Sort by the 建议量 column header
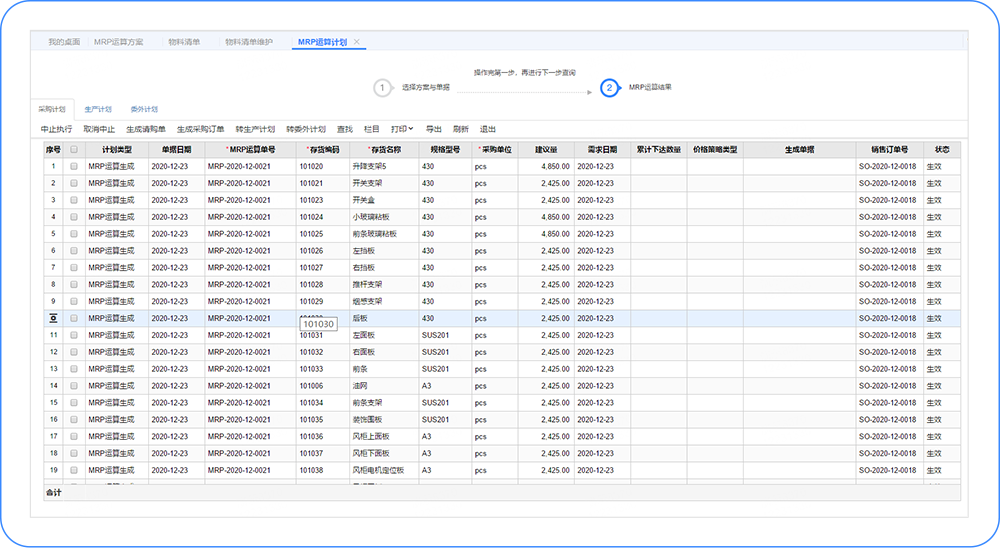This screenshot has width=1000, height=548. pos(546,150)
